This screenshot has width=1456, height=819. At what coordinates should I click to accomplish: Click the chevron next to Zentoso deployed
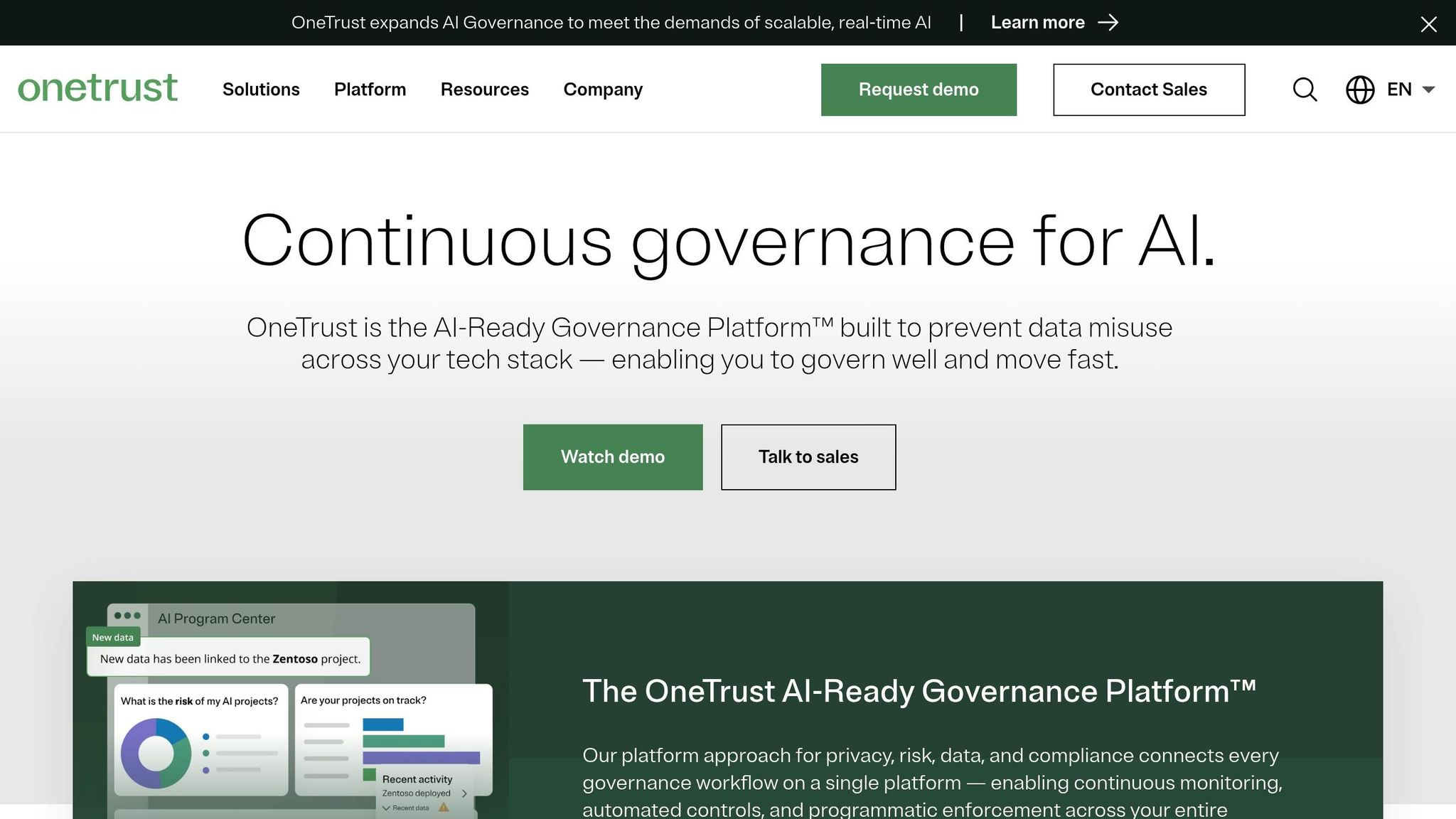pos(464,794)
